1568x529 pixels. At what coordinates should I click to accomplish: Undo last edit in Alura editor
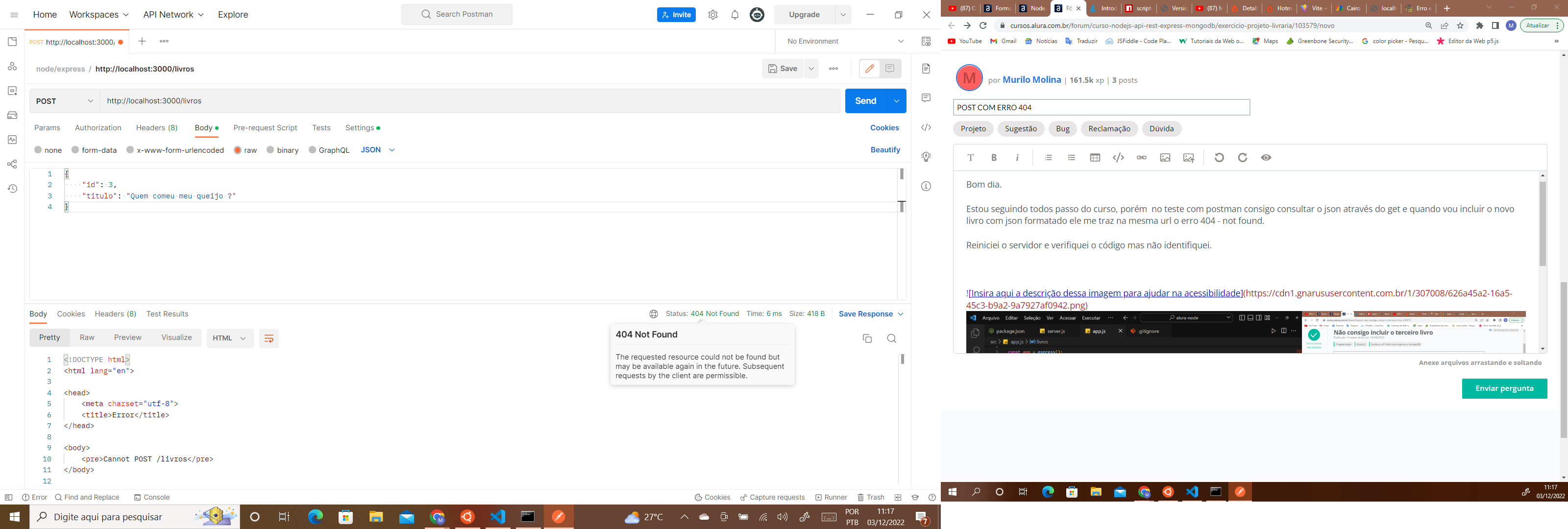pyautogui.click(x=1219, y=158)
